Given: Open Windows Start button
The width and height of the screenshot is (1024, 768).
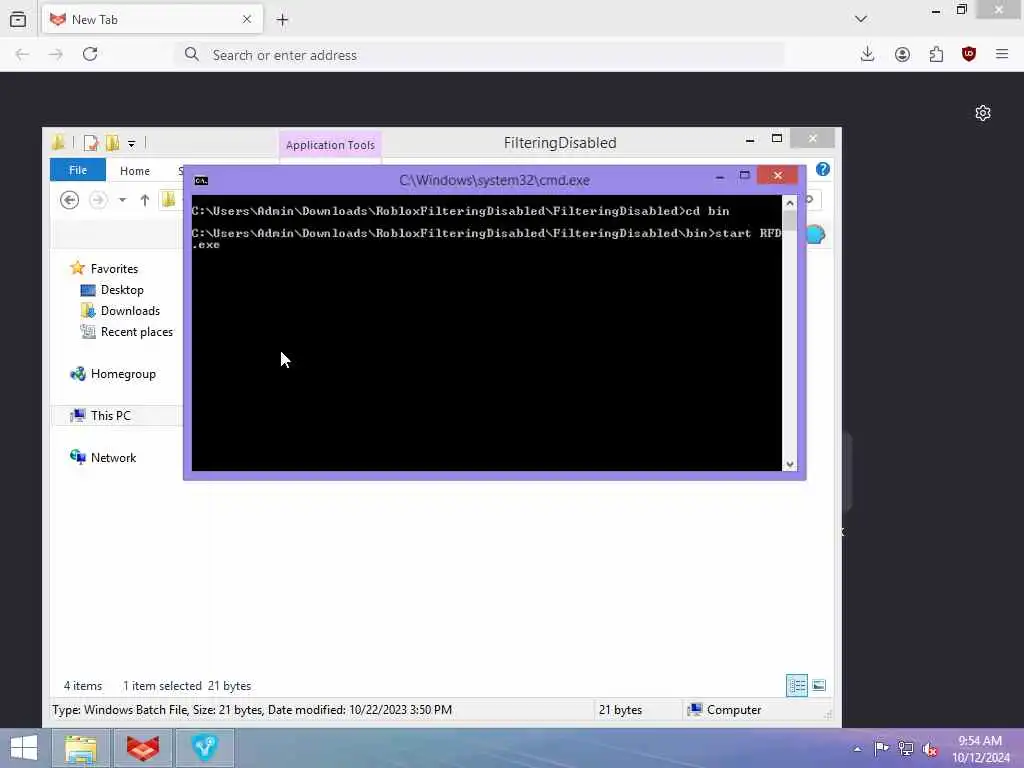Looking at the screenshot, I should pyautogui.click(x=24, y=748).
